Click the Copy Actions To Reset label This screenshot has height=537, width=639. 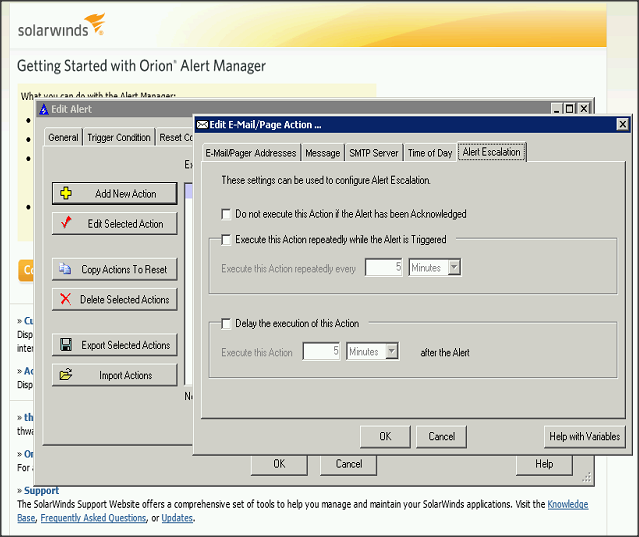click(x=124, y=269)
